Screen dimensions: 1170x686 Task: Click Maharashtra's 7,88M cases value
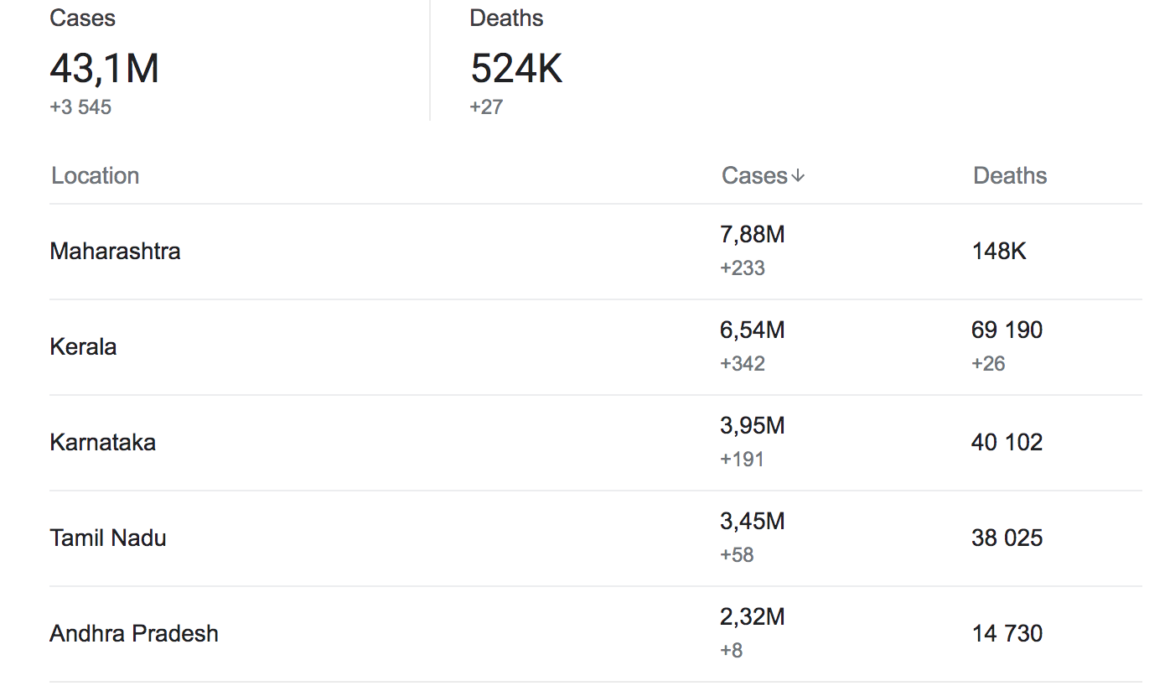[x=752, y=236]
